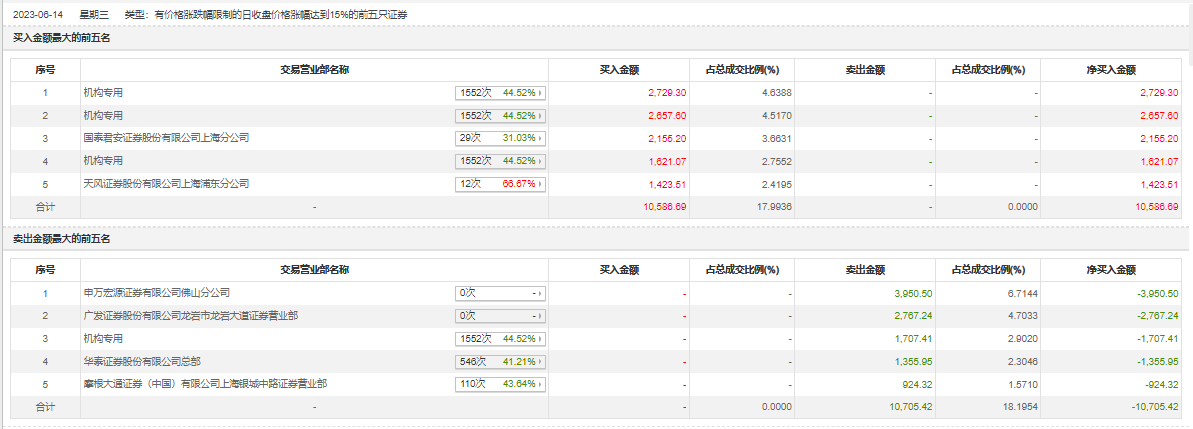Click 机构专用 in buy table row 1
Screen dimensions: 1193x429
[x=103, y=93]
